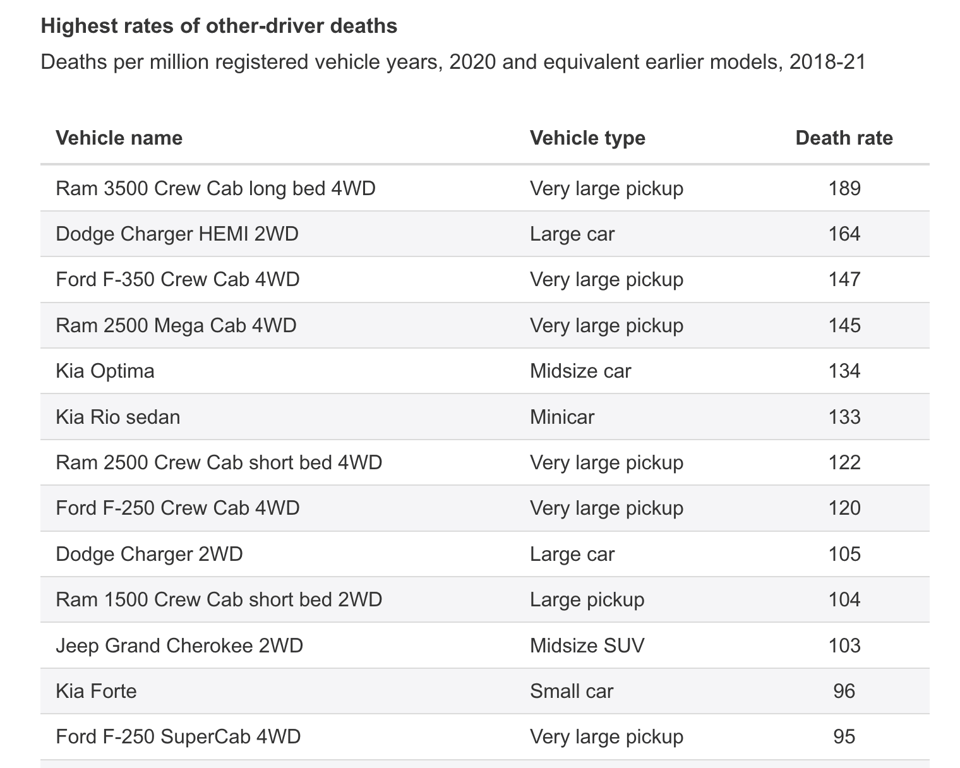
Task: Click the Ford F-250 SuperCab 4WD cell
Action: tap(178, 737)
